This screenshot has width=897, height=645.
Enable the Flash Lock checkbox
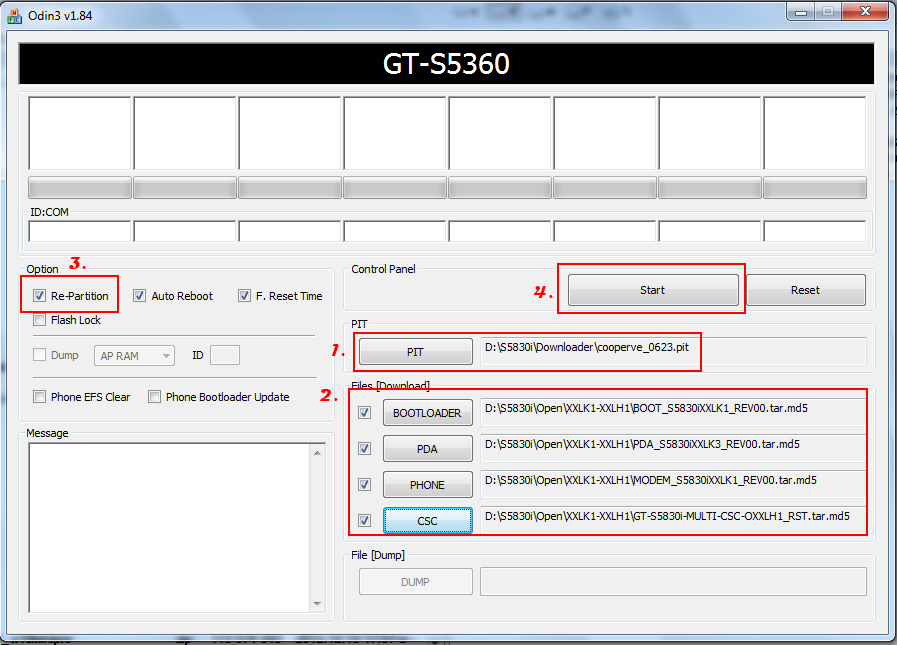[39, 320]
